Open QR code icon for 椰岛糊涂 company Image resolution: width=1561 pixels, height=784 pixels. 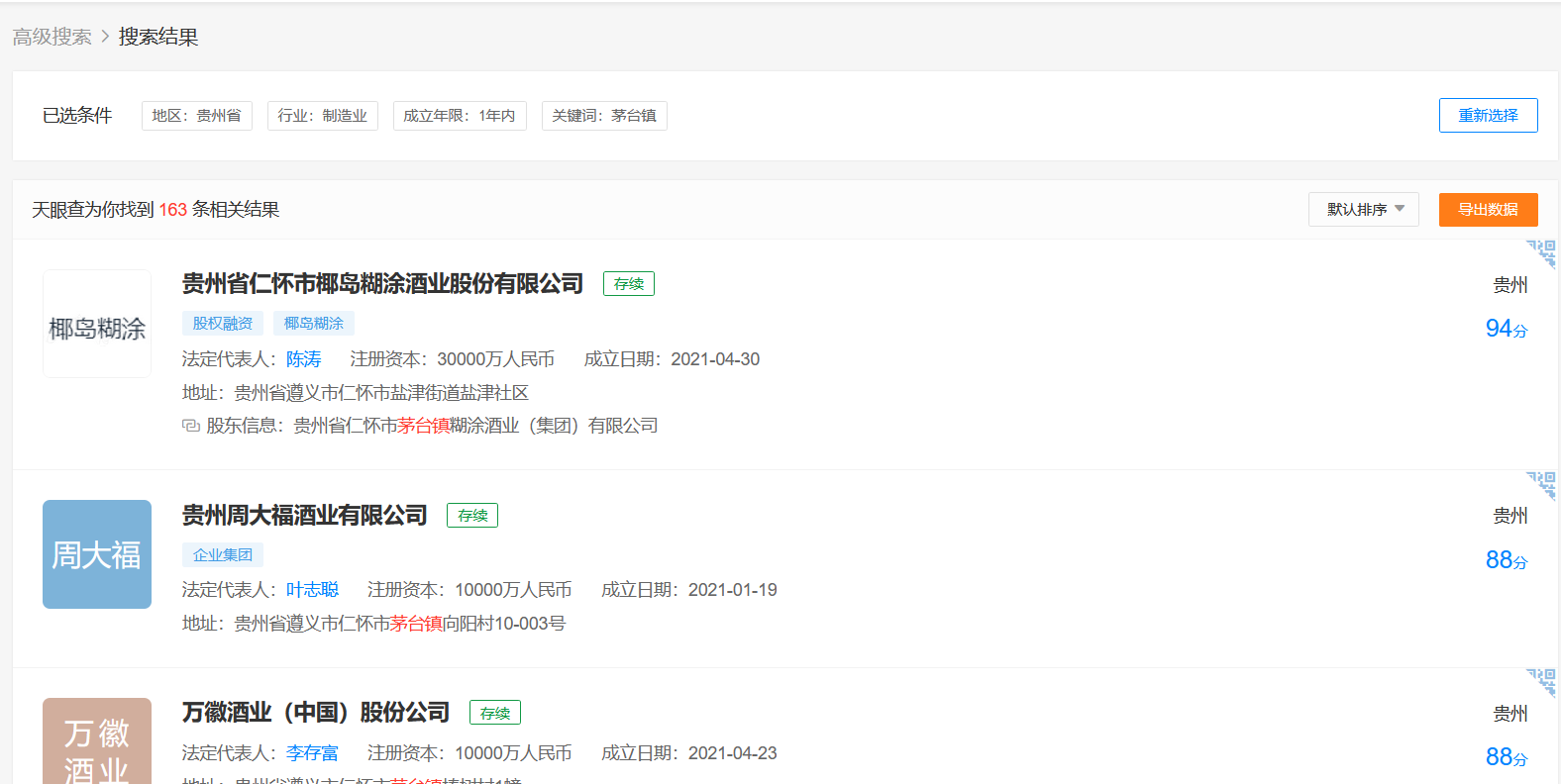click(x=1541, y=253)
